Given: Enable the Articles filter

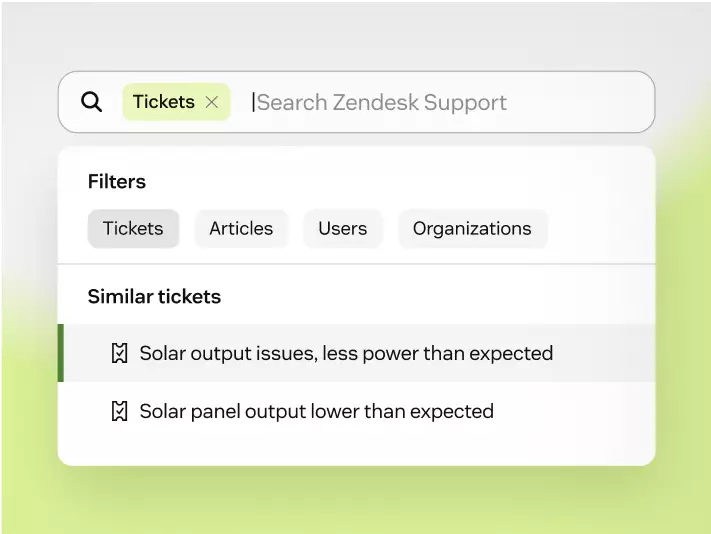Looking at the screenshot, I should click(x=241, y=228).
